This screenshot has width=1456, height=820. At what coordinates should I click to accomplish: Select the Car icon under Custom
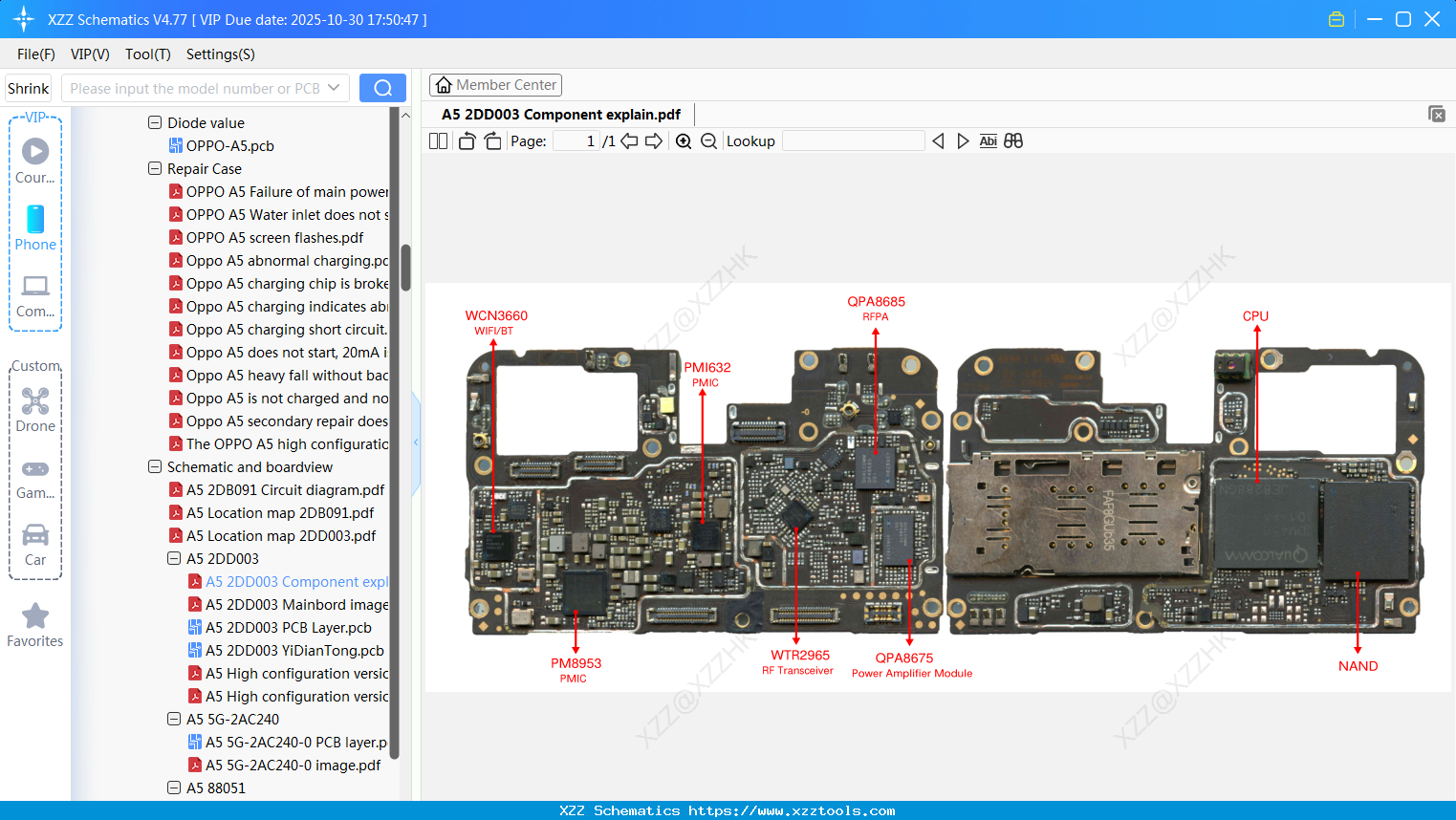(x=34, y=537)
